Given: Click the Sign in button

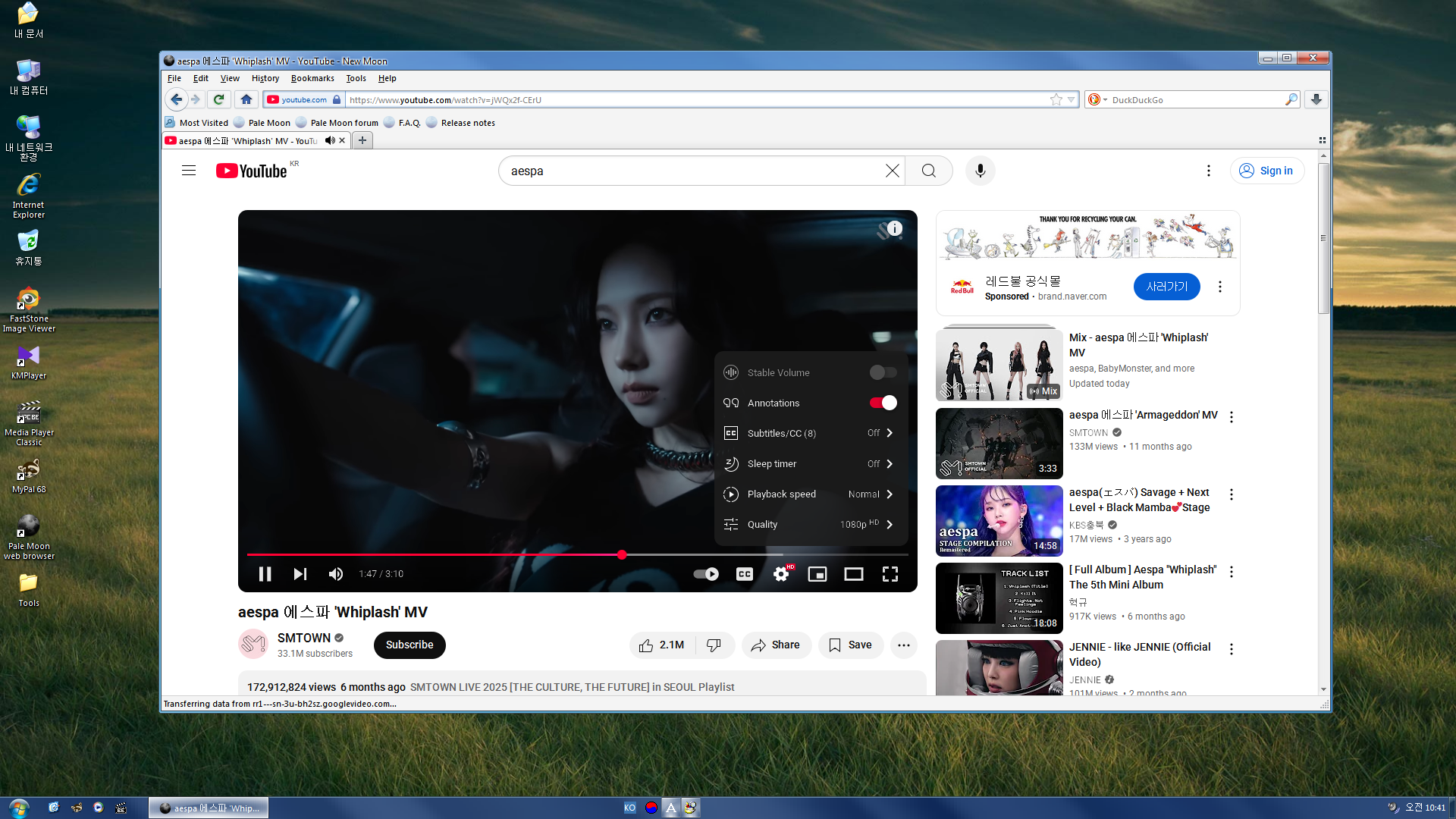Looking at the screenshot, I should click(1266, 171).
